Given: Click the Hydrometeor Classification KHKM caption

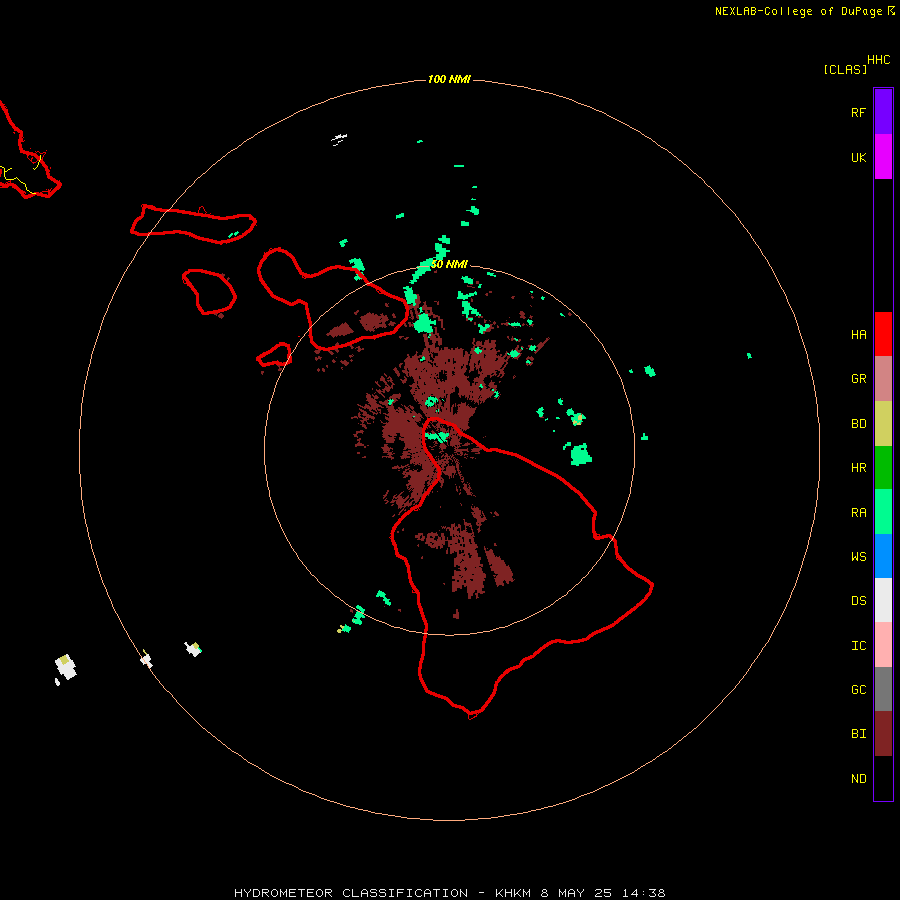Looking at the screenshot, I should 449,893.
